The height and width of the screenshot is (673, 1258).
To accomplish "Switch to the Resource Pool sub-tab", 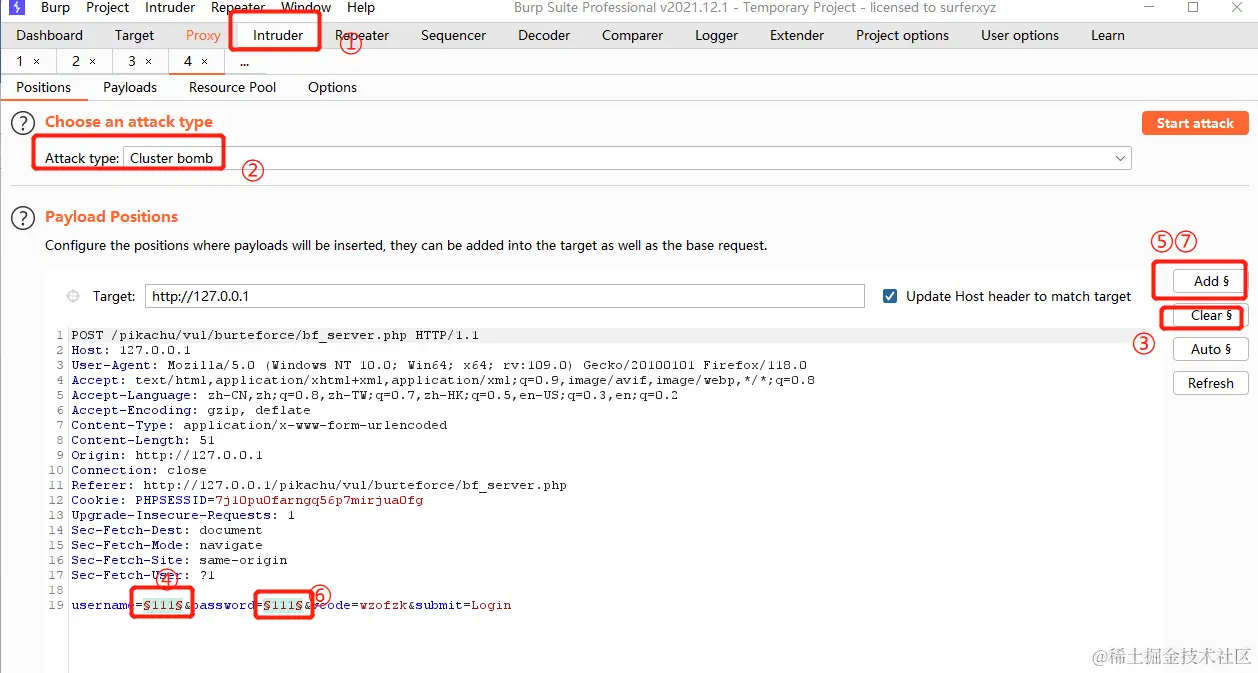I will click(x=233, y=87).
